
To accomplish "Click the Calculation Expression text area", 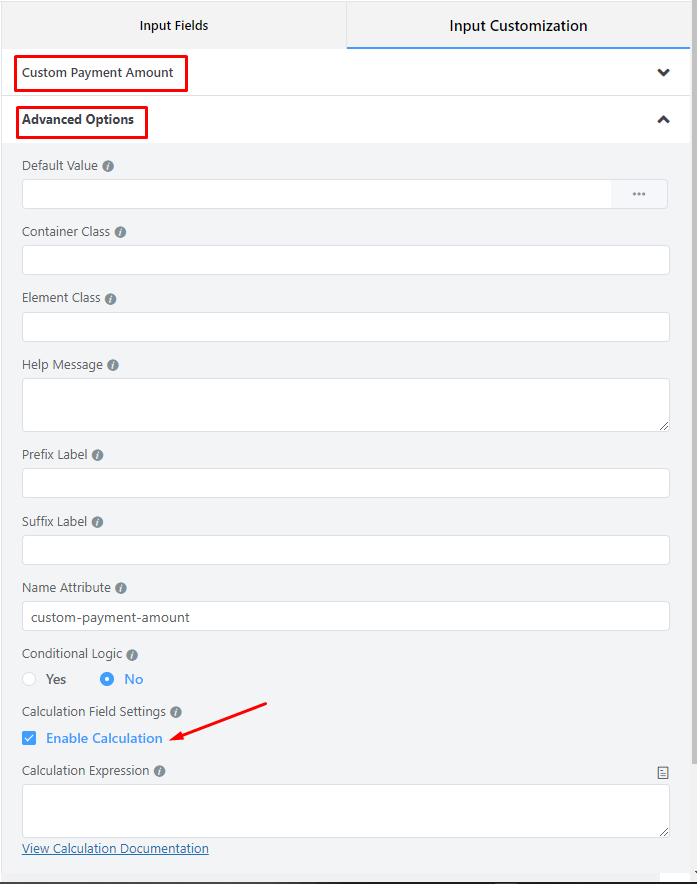I will tap(345, 810).
